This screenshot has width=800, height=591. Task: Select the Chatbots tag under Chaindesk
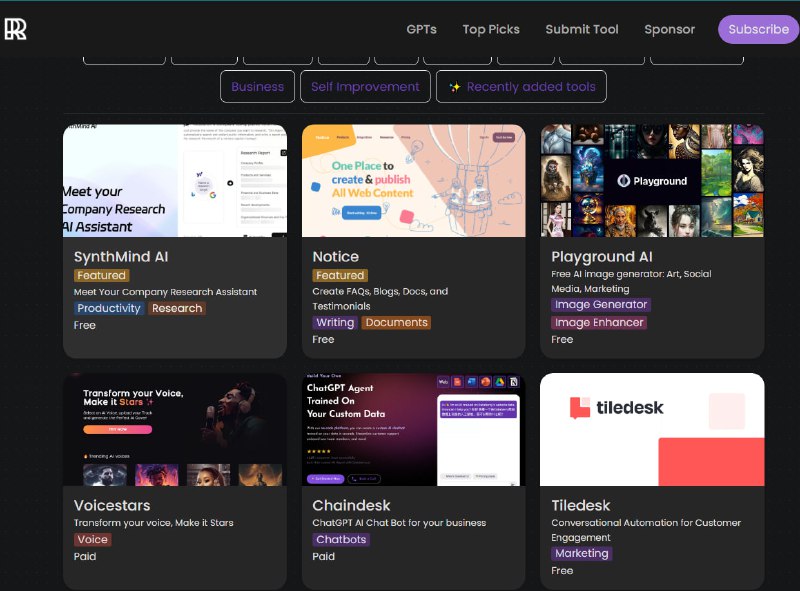(x=341, y=539)
